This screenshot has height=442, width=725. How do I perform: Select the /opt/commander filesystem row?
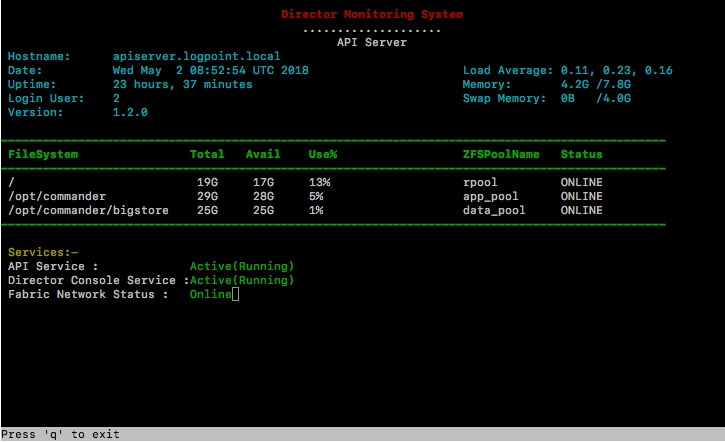point(57,197)
